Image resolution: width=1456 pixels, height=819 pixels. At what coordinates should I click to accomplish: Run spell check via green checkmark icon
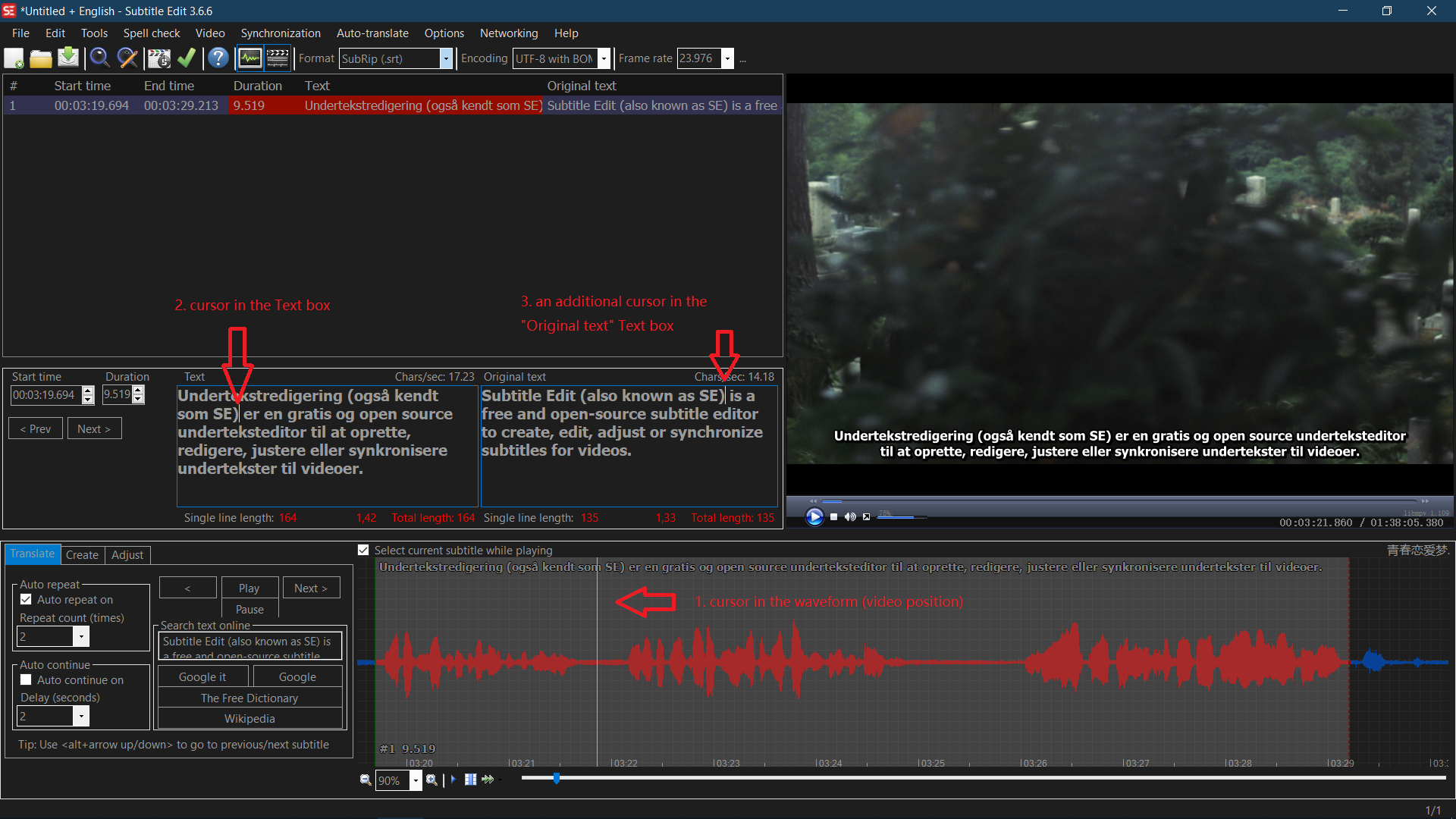point(187,58)
